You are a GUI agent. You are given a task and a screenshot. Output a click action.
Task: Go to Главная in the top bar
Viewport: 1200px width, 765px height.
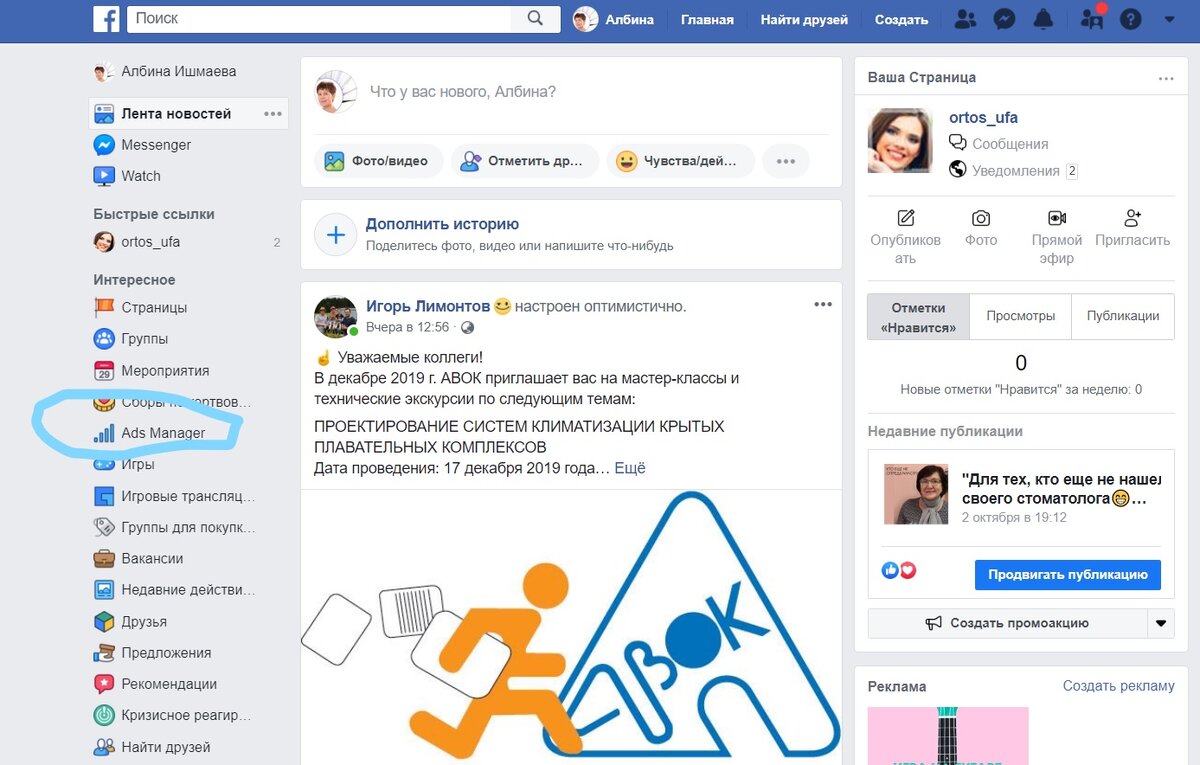(x=707, y=19)
